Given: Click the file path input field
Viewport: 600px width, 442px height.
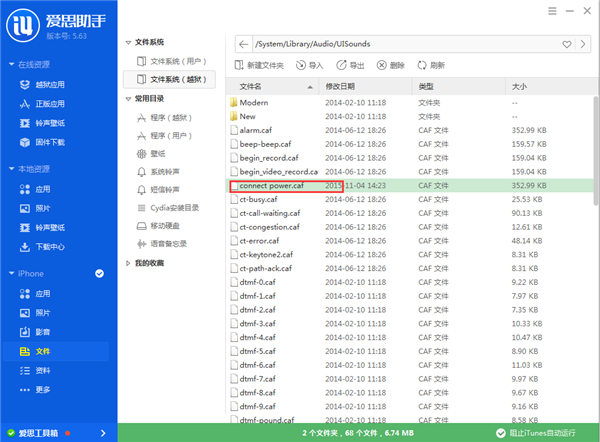Looking at the screenshot, I should [406, 44].
